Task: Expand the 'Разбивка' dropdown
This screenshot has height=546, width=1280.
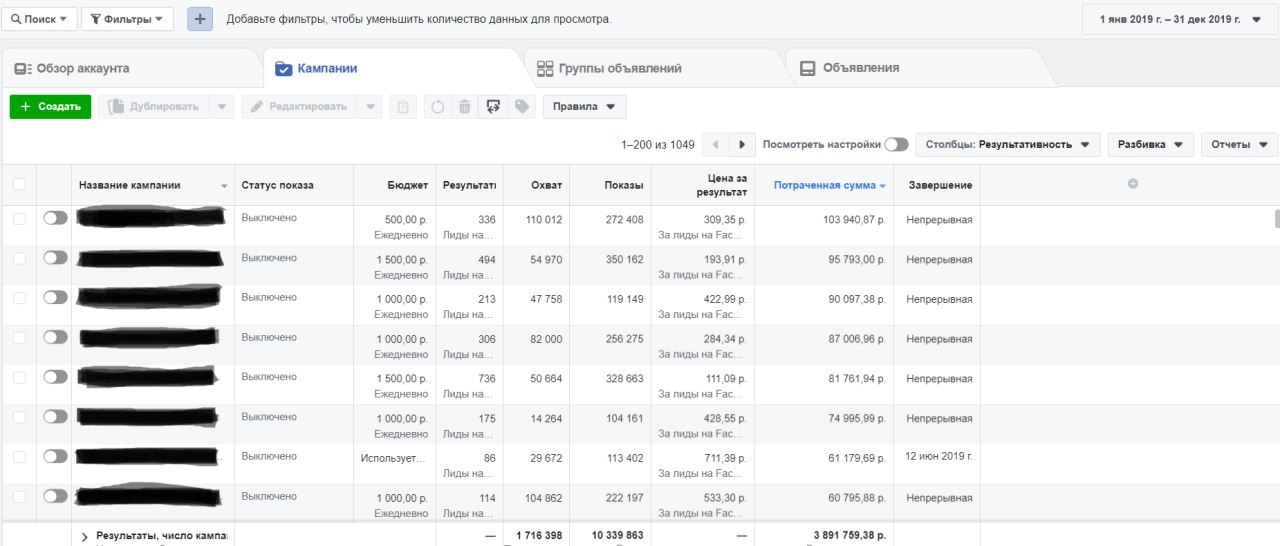Action: tap(1150, 145)
